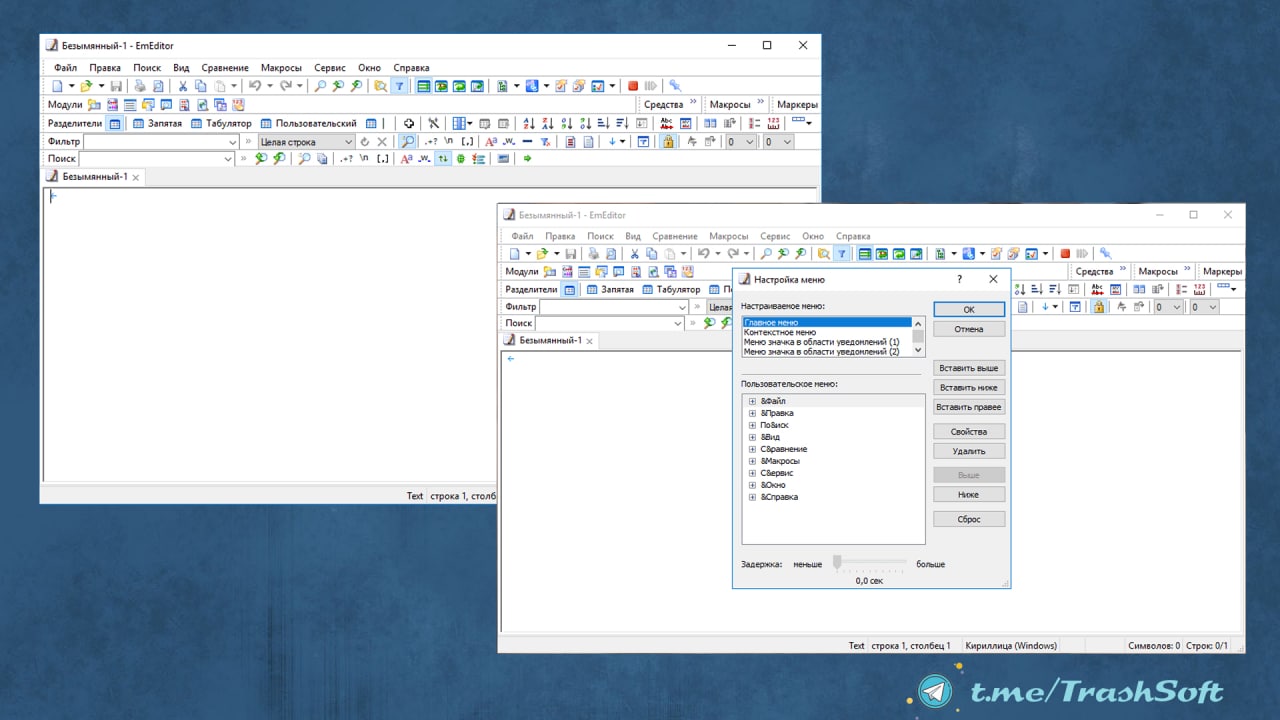The width and height of the screenshot is (1280, 720).
Task: Select Контекстное меню in the Настраиваемое меню list
Action: pyautogui.click(x=780, y=332)
